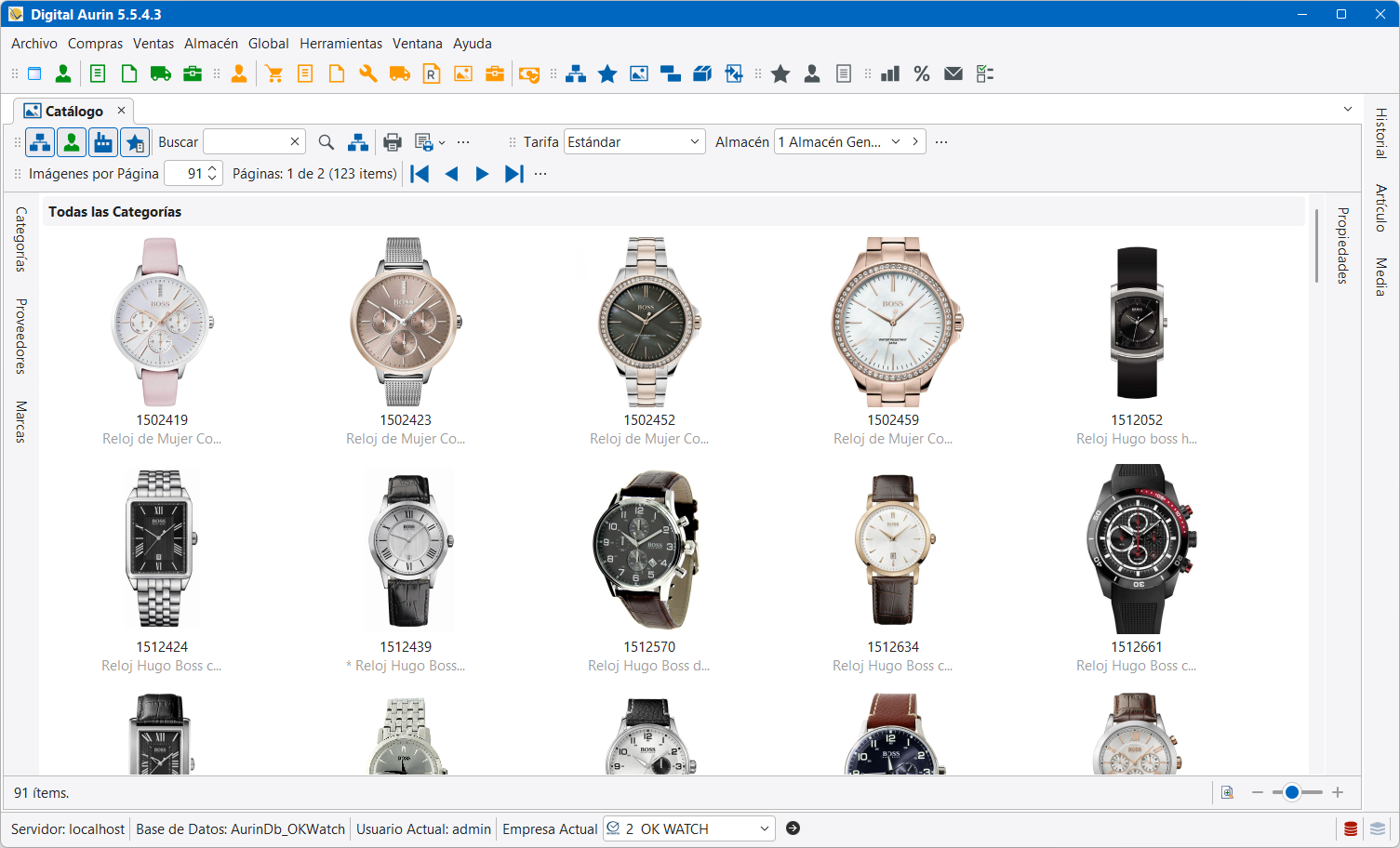1400x848 pixels.
Task: Open the Empresa Actual OK WATCH dropdown
Action: [688, 828]
